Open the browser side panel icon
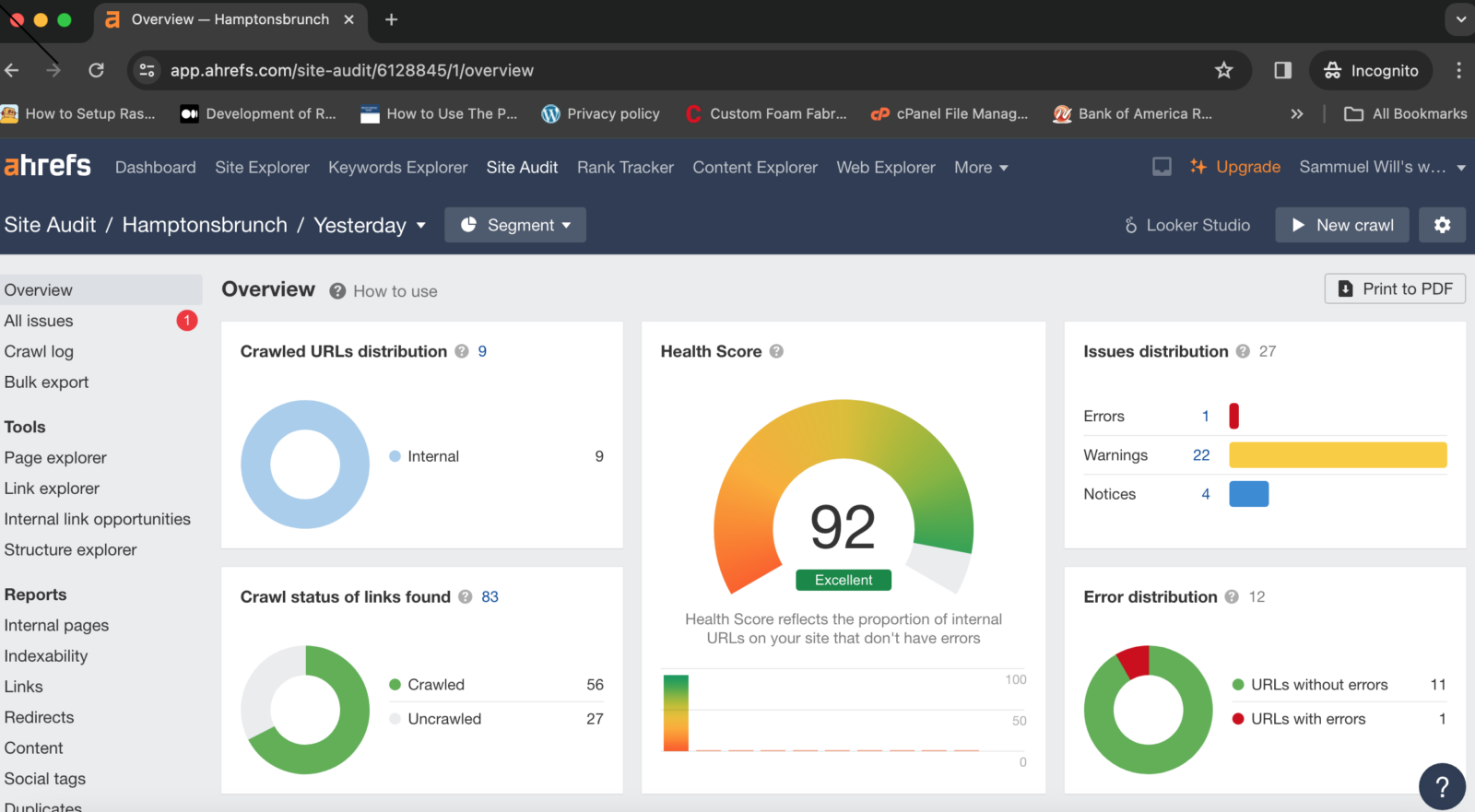Viewport: 1475px width, 812px height. (x=1282, y=70)
